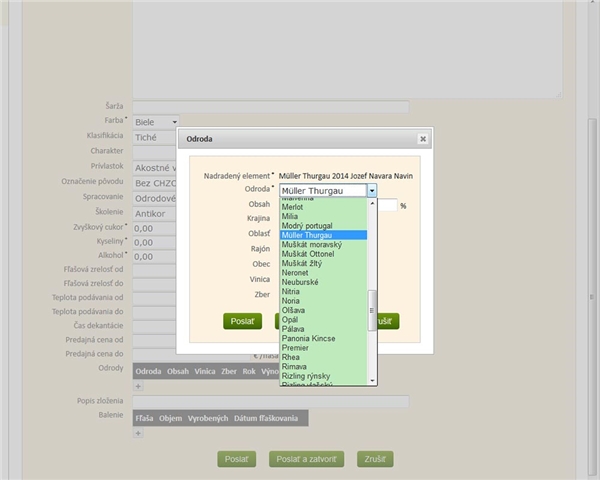Pick Noria from dropdown list
The height and width of the screenshot is (480, 600).
[x=323, y=301]
